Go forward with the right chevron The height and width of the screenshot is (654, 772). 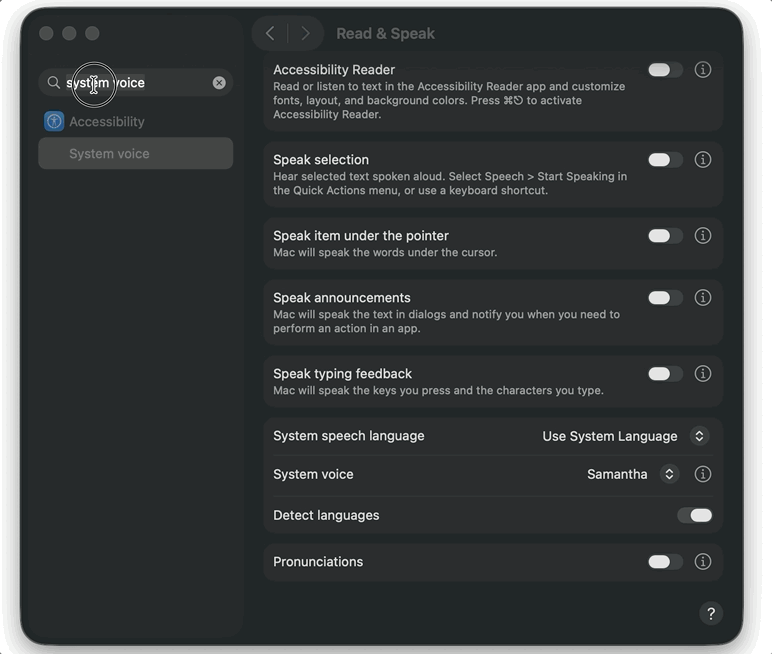click(305, 33)
